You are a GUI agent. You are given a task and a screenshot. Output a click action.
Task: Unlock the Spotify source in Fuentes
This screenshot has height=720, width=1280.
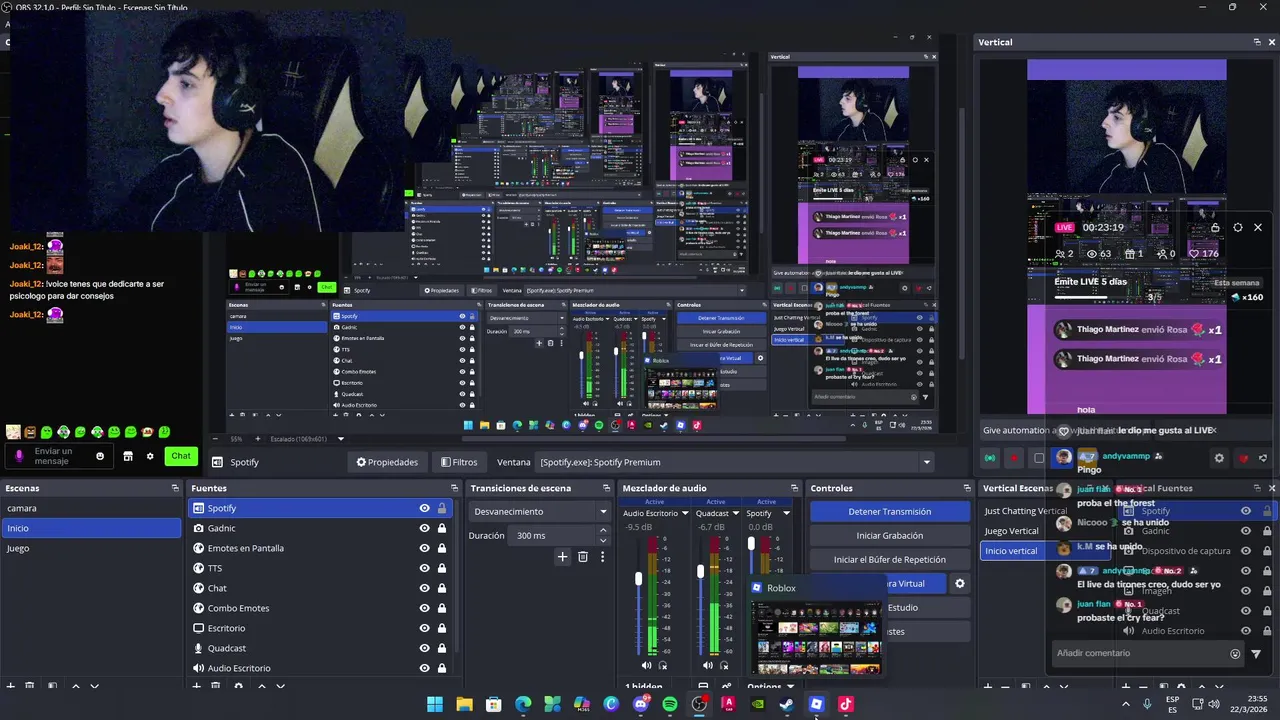441,508
